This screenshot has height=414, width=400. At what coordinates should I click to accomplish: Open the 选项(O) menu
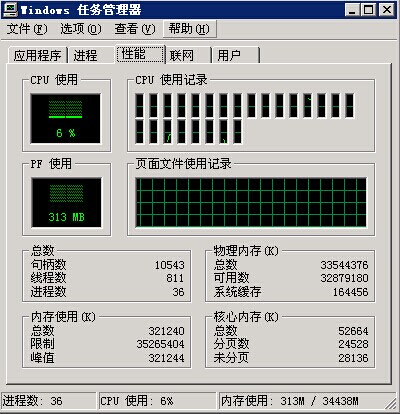(x=81, y=29)
